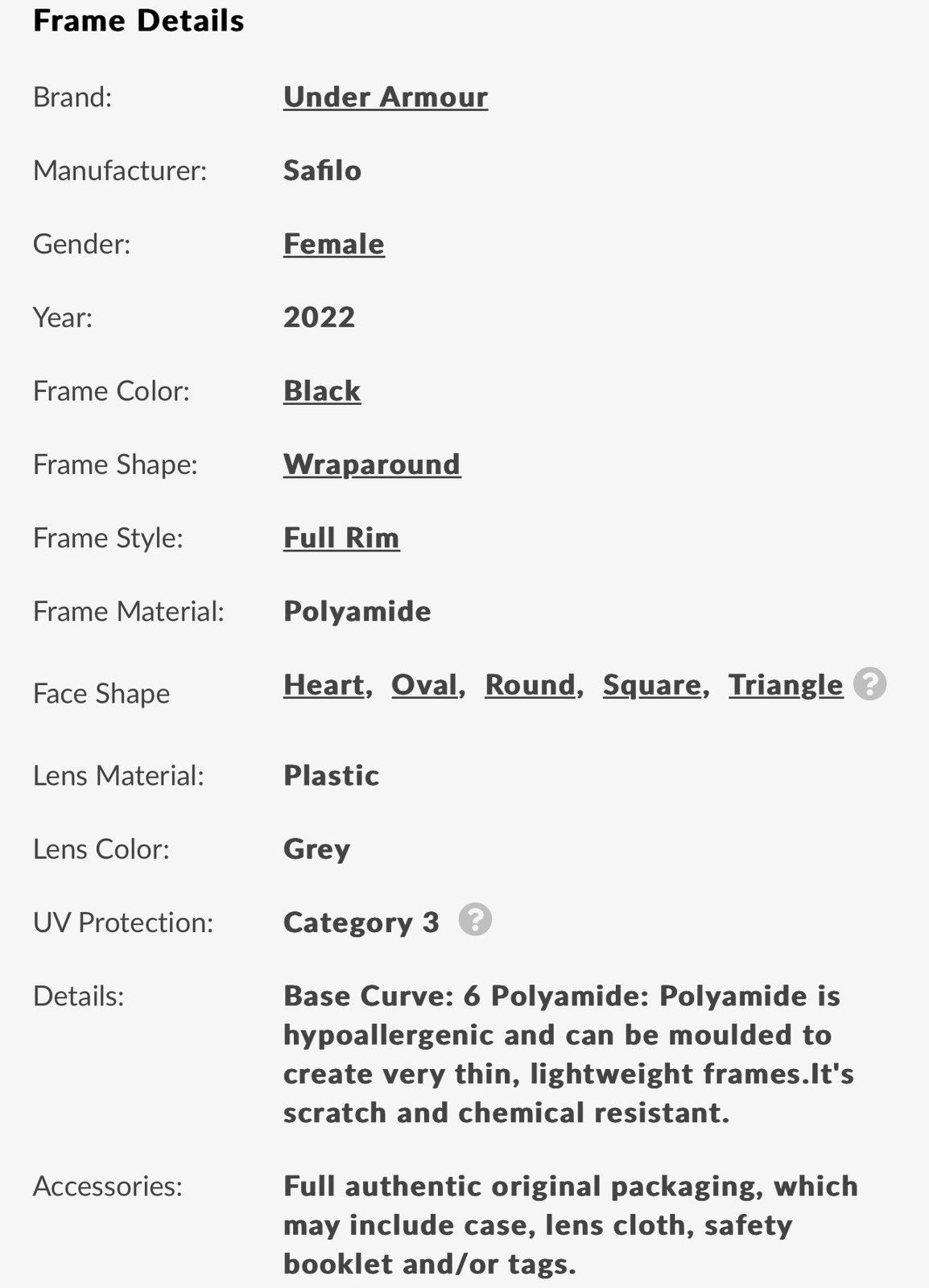Follow the Female gender link

point(334,244)
